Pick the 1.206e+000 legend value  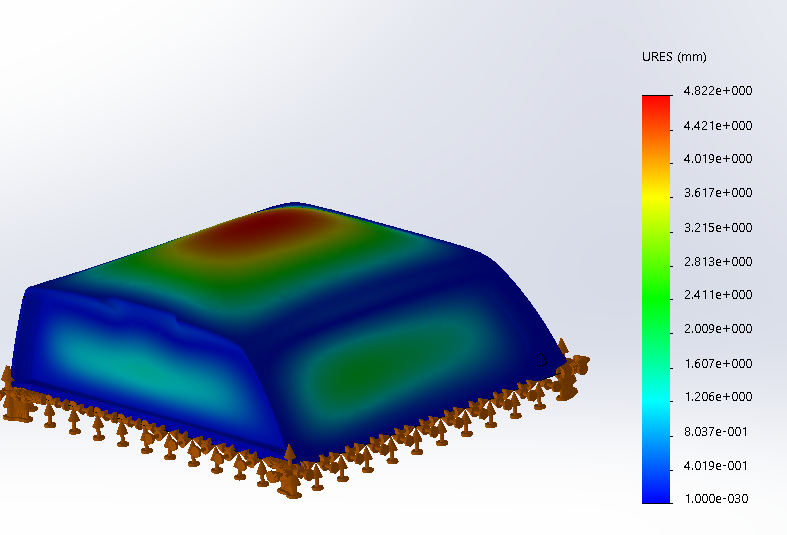pos(717,397)
